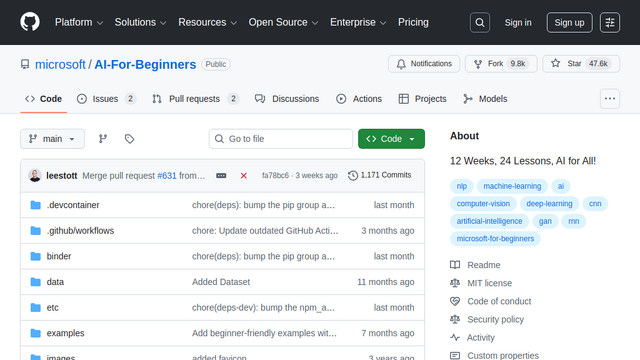Focus the Go to file field
640x360 pixels.
pyautogui.click(x=281, y=139)
